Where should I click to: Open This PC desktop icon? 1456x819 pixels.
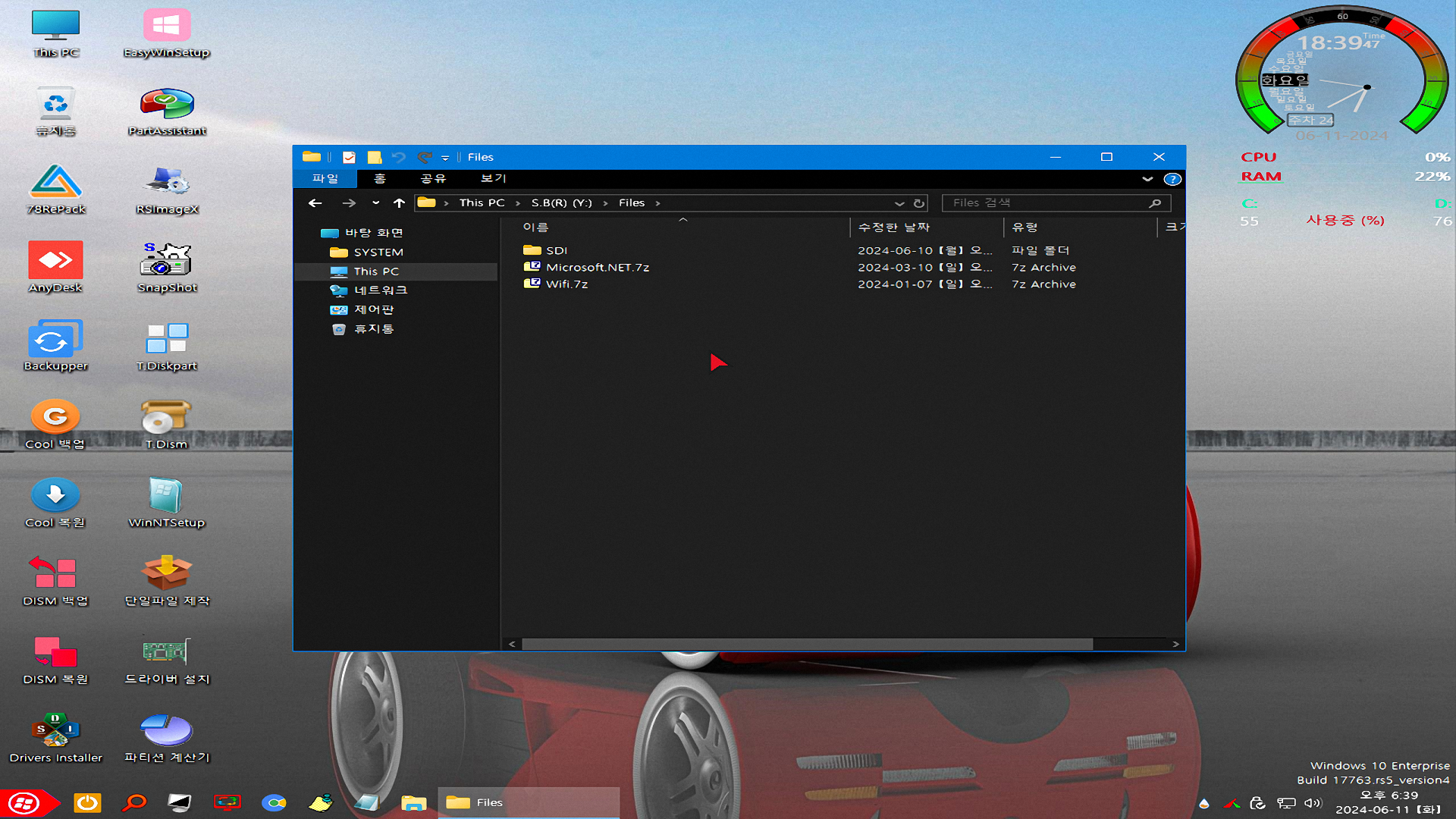pos(55,33)
